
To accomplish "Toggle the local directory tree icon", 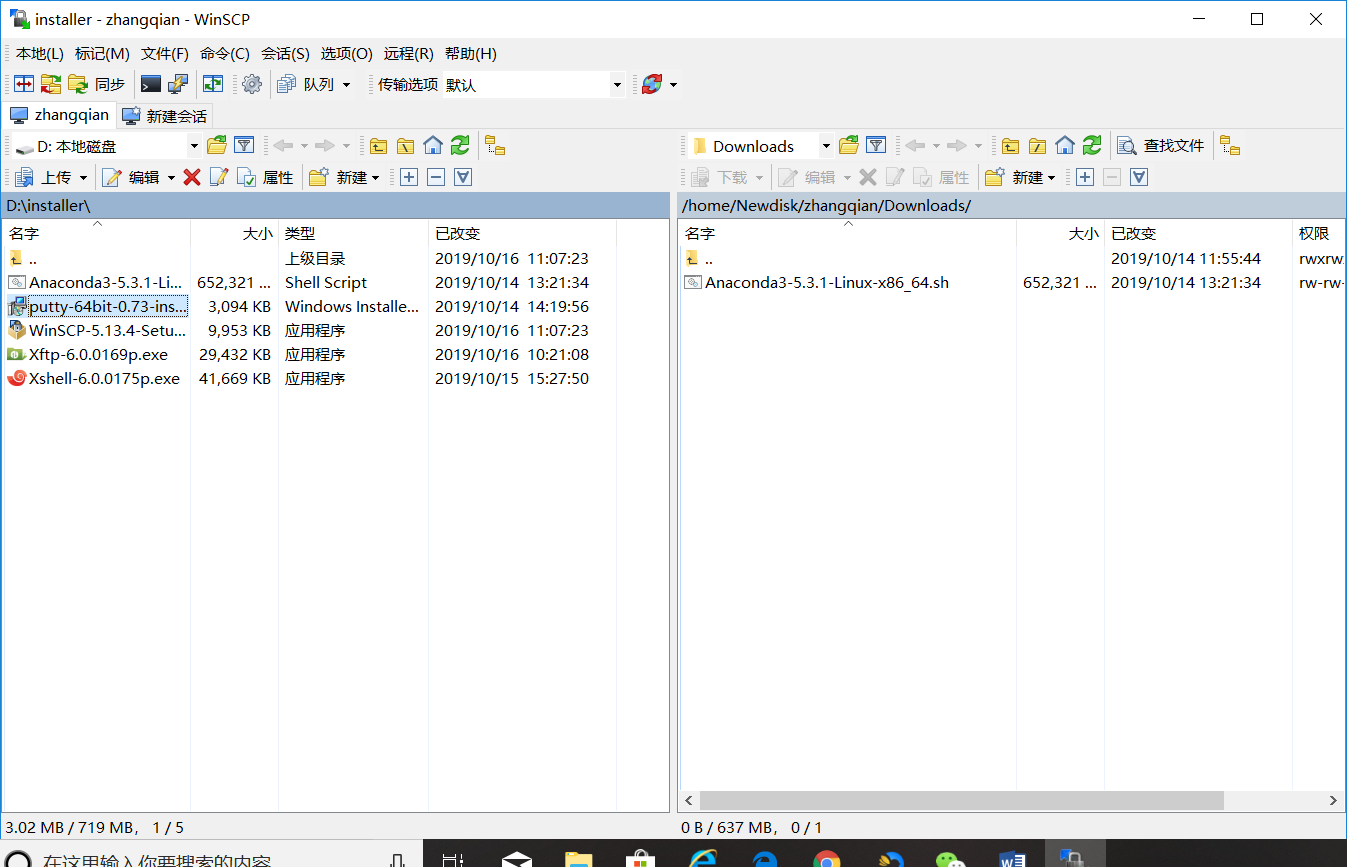I will [495, 146].
